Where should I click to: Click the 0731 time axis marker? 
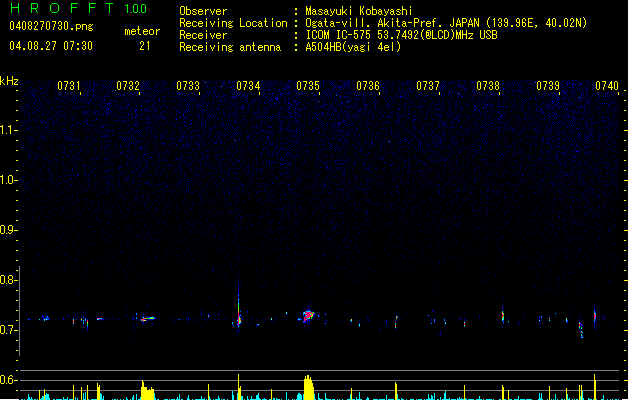(x=69, y=86)
